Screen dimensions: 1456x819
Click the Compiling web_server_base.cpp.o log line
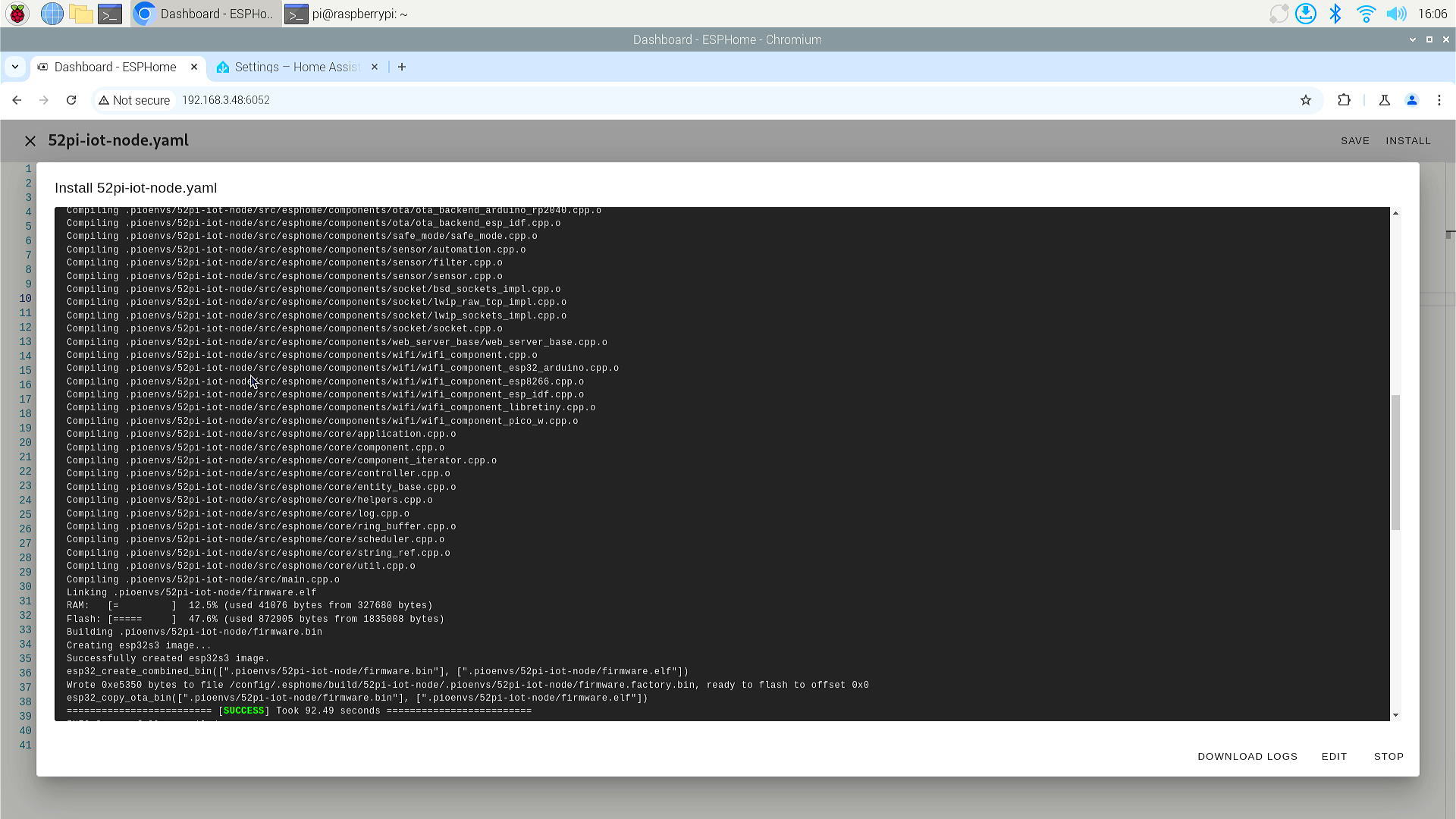337,343
